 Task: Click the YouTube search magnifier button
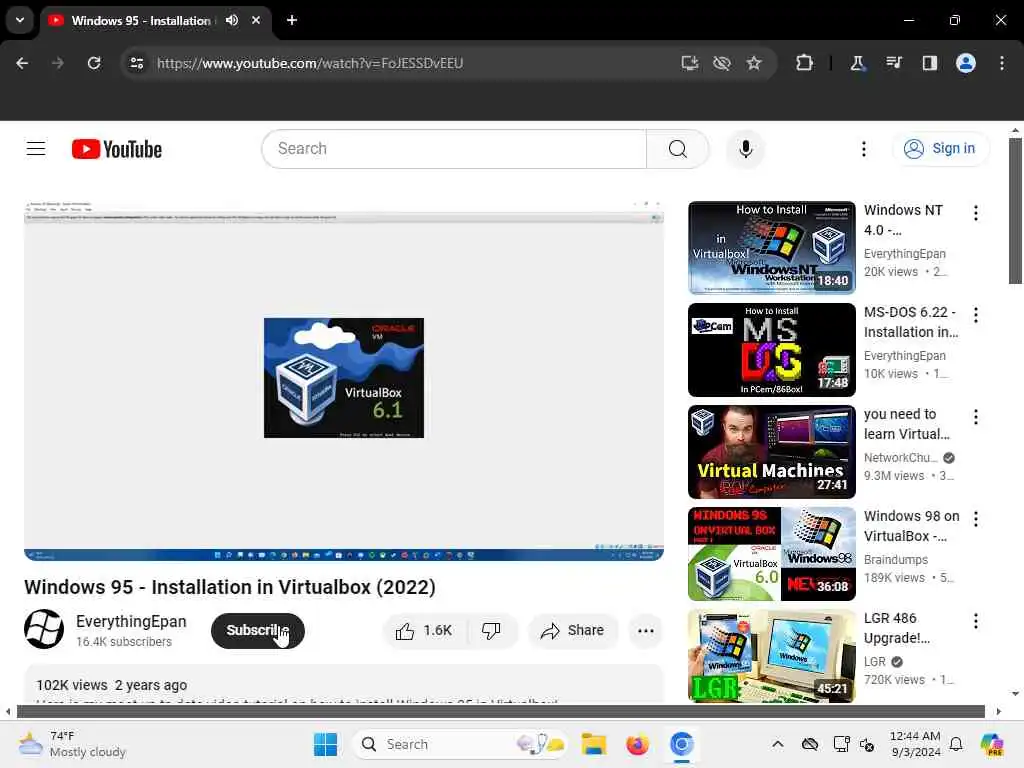coord(678,149)
